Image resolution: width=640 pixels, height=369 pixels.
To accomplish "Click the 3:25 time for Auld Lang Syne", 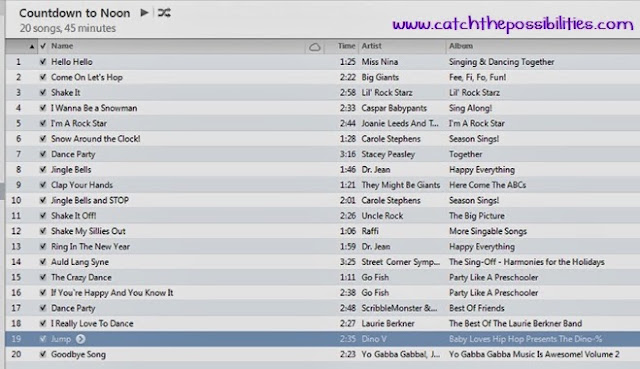I will point(348,262).
